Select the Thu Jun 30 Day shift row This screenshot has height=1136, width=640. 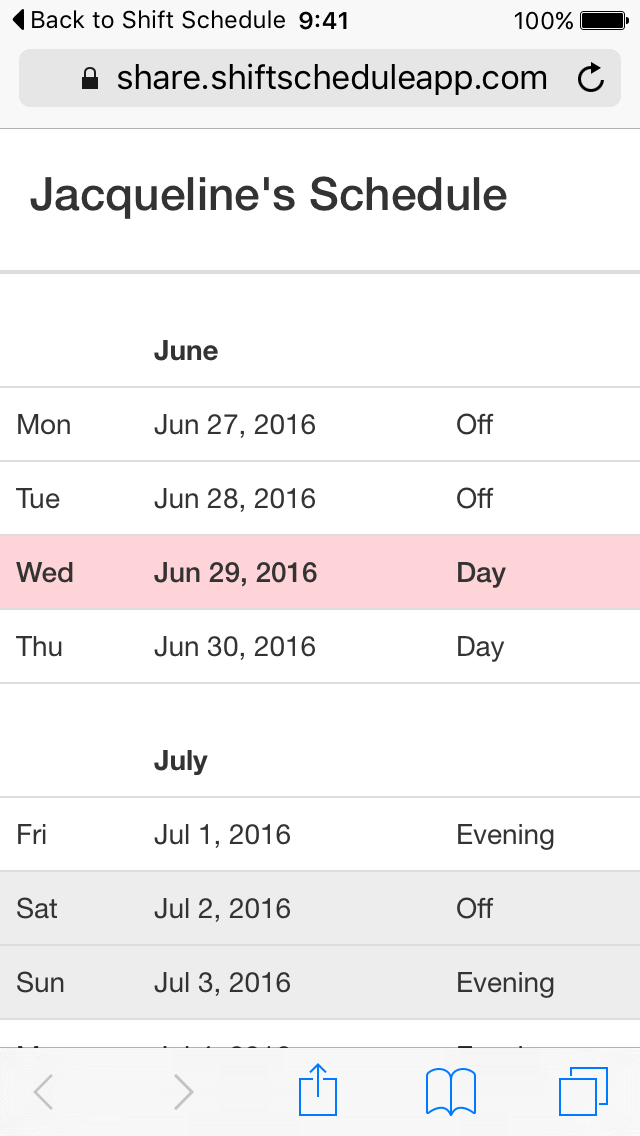[320, 646]
